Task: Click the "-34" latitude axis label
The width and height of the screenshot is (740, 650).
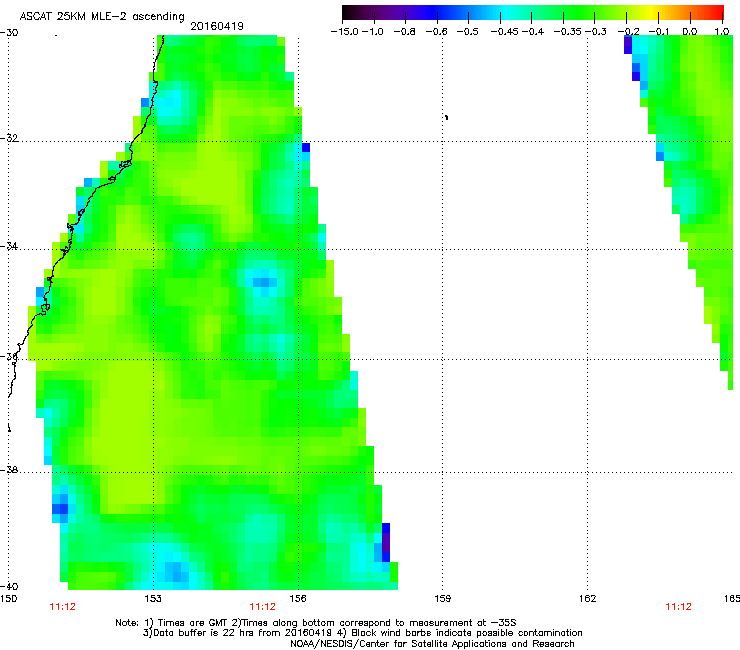Action: (9, 246)
